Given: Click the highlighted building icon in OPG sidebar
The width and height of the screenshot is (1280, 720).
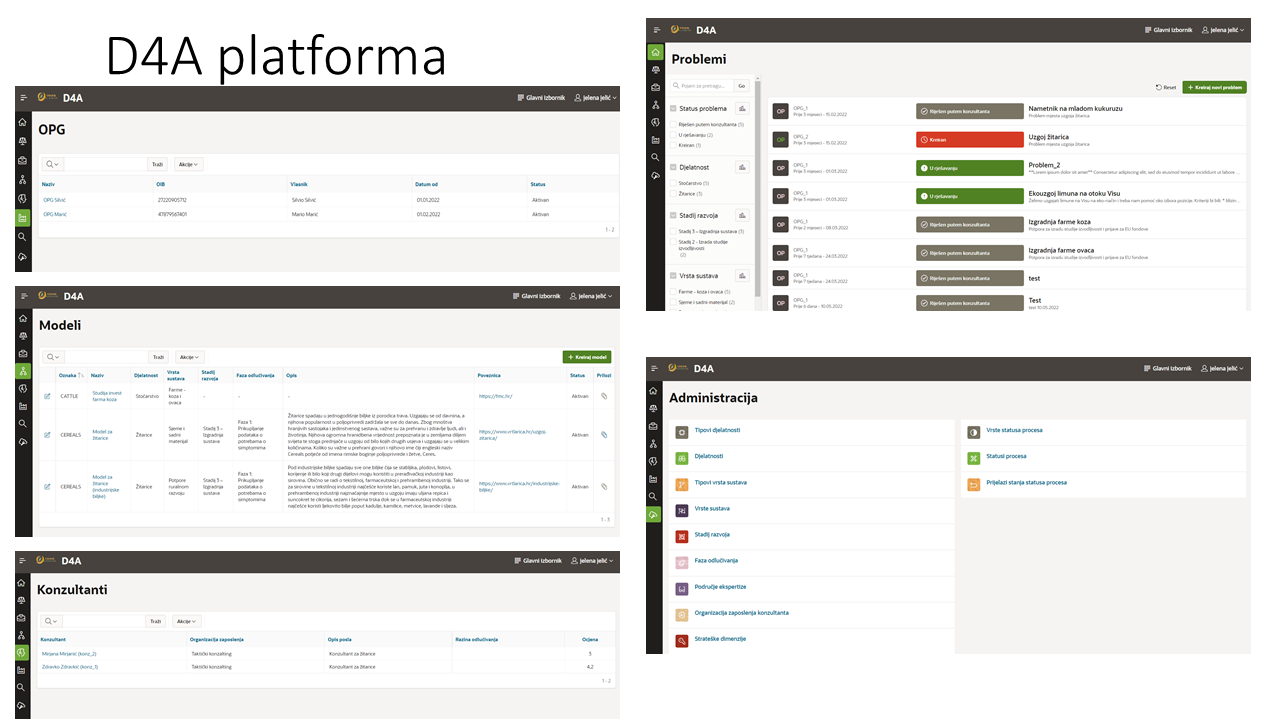Looking at the screenshot, I should [x=22, y=217].
